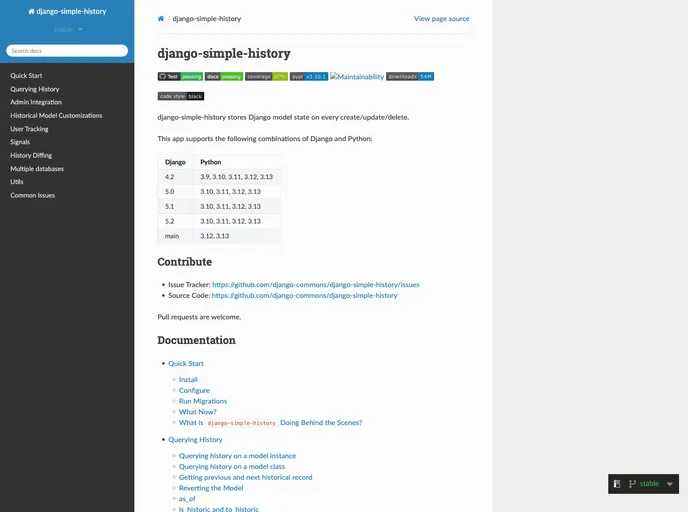Click the coverage badge
Screen dimensions: 688x512
[266, 76]
